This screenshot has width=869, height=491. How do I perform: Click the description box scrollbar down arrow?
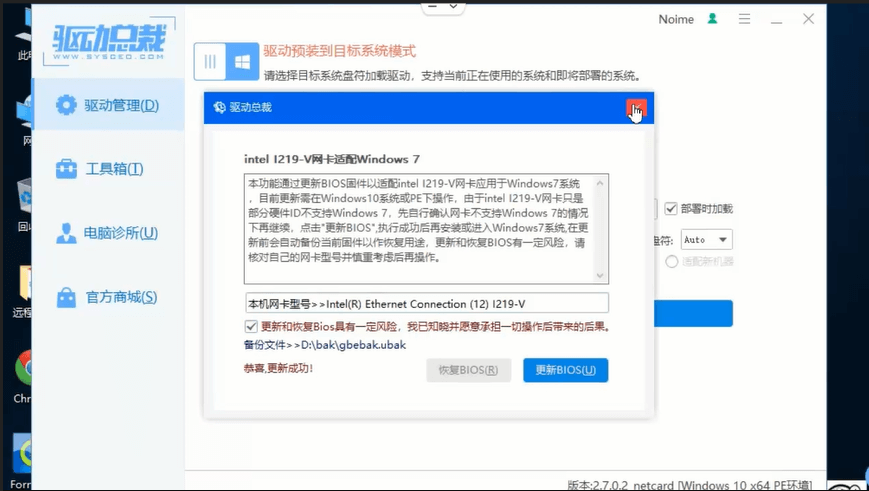point(600,276)
